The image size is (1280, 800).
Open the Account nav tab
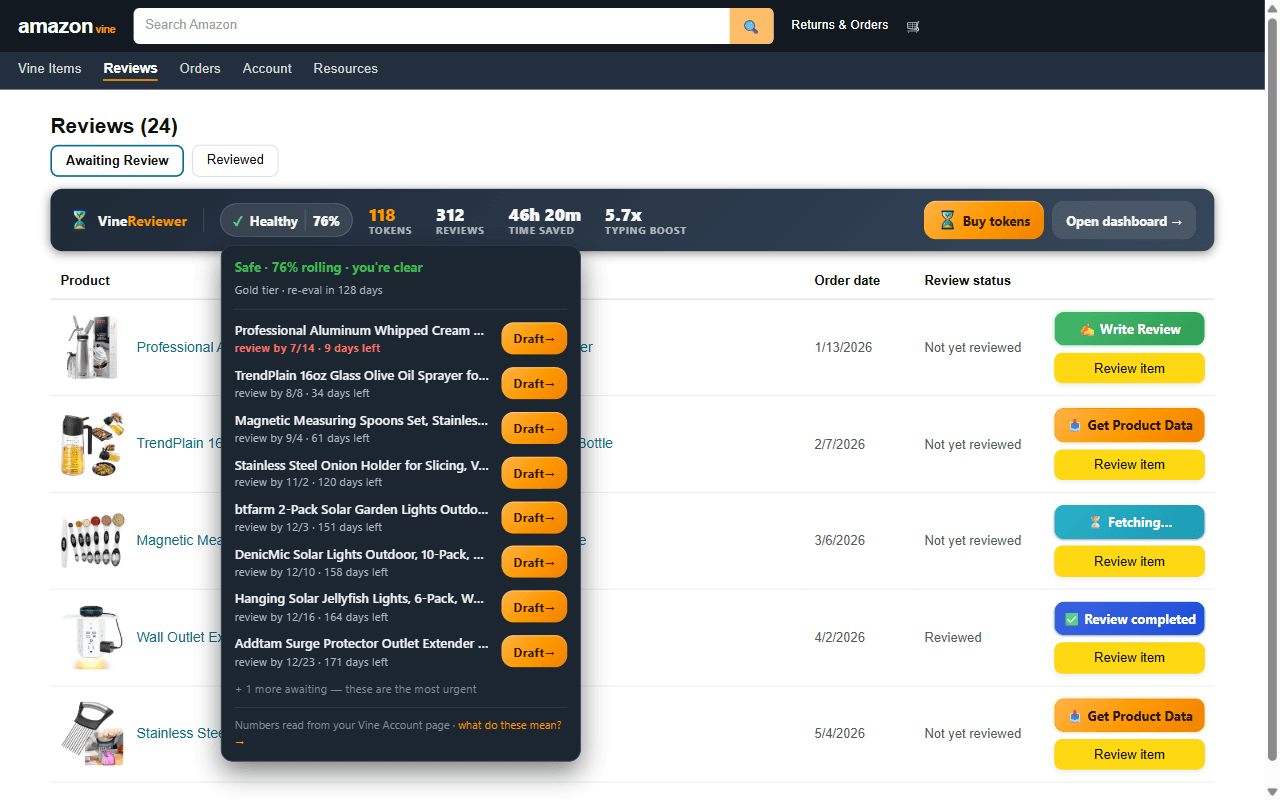click(x=267, y=69)
